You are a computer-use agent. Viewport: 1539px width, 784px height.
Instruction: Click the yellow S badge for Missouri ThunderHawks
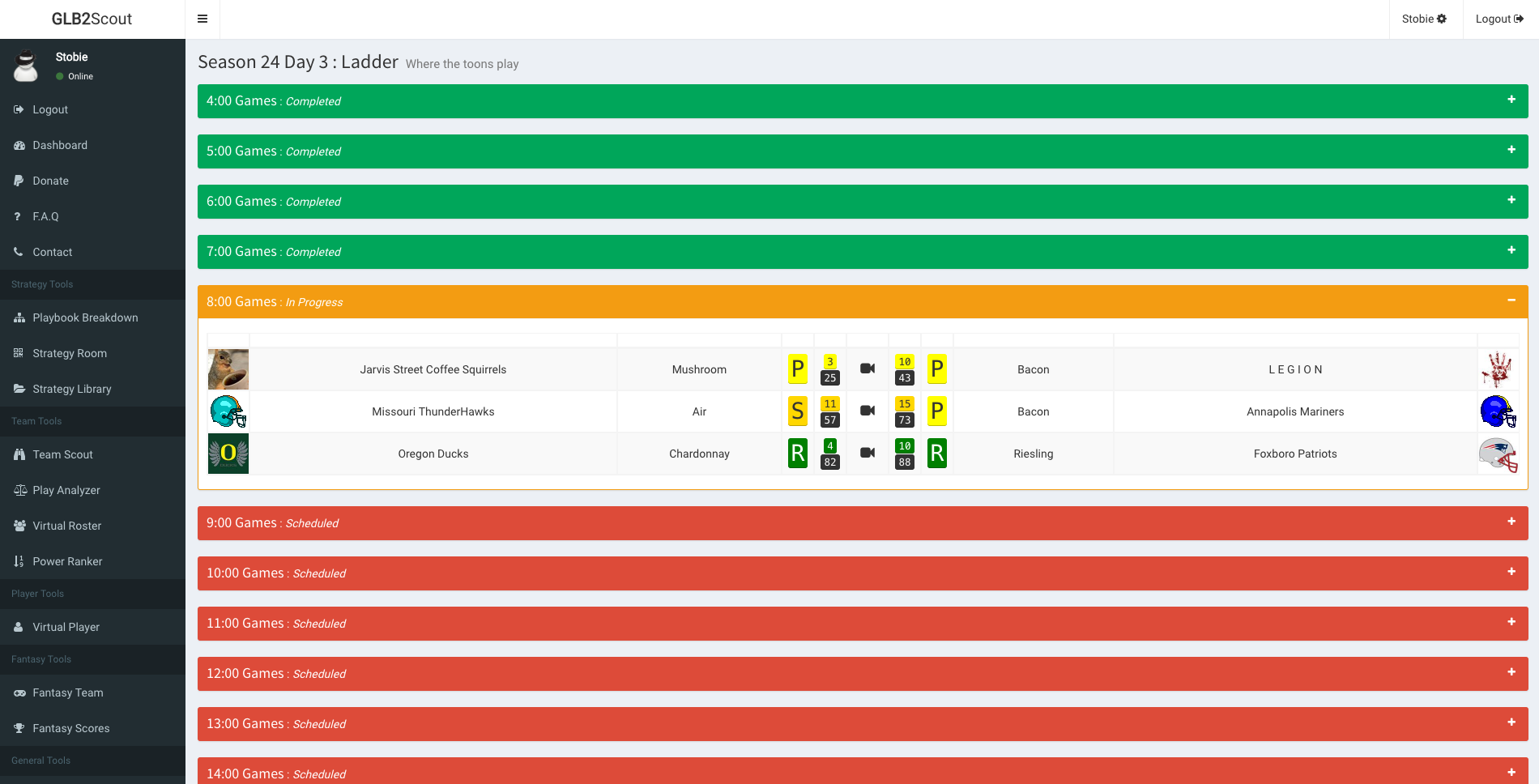point(797,411)
